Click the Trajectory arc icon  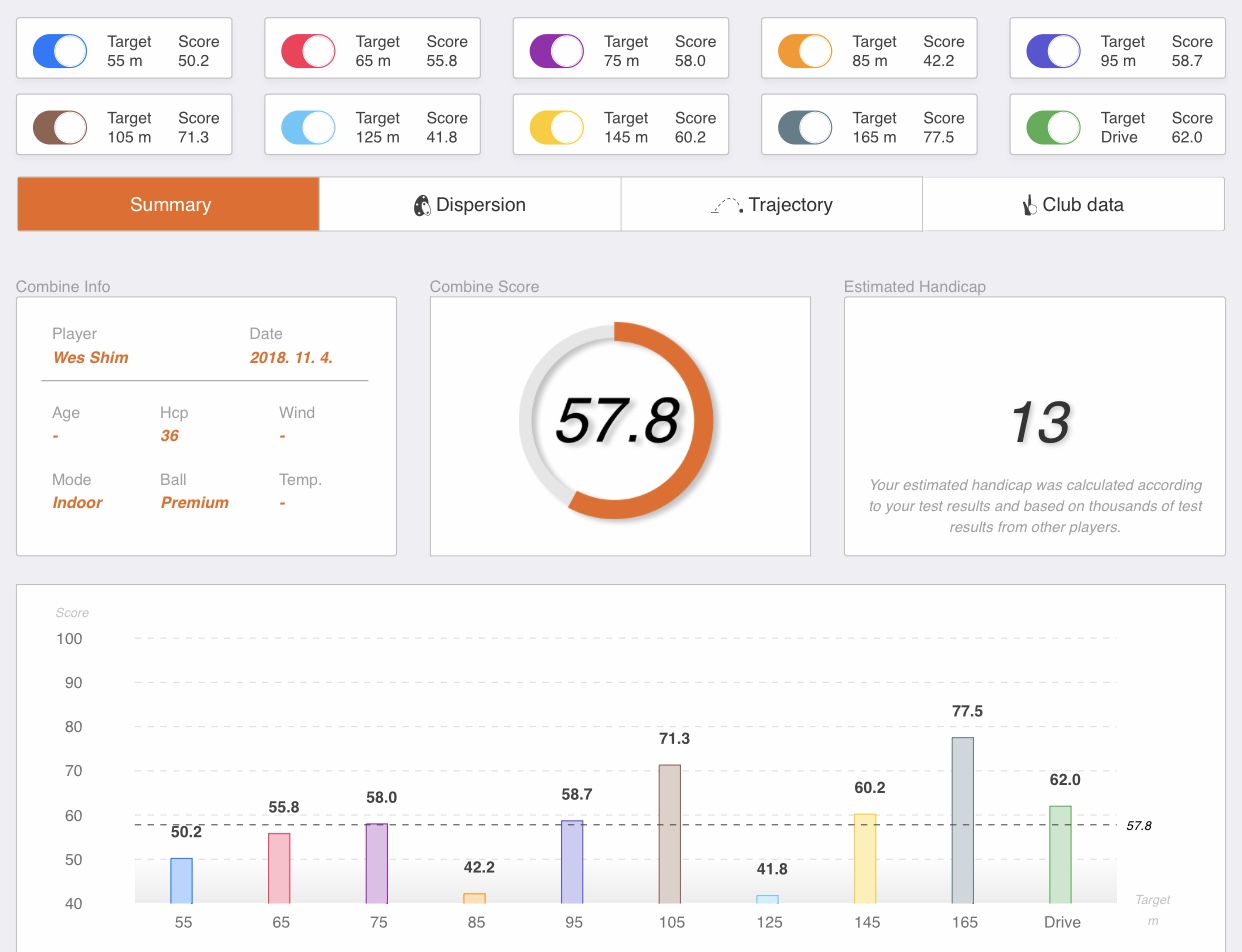726,206
